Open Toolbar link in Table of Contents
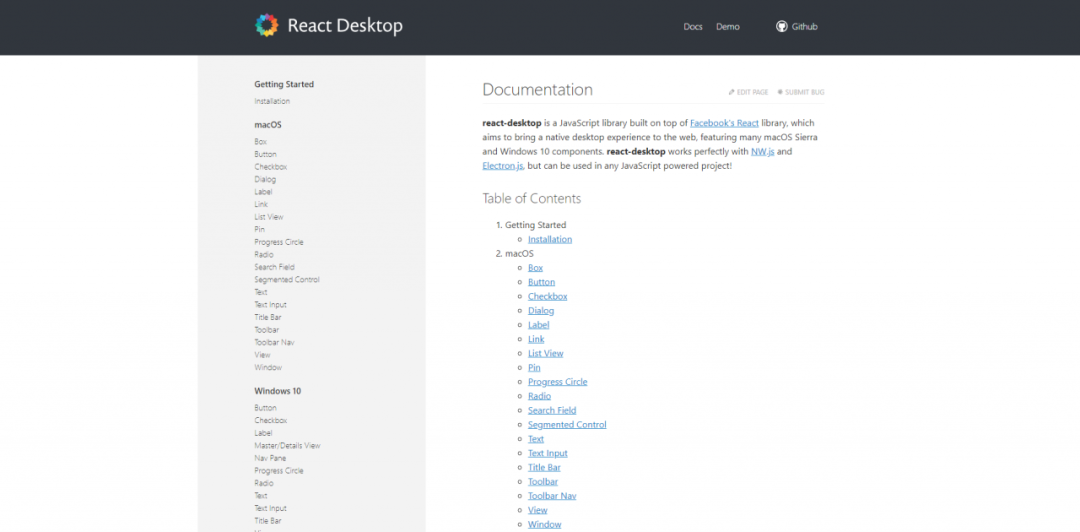1080x532 pixels. (543, 482)
